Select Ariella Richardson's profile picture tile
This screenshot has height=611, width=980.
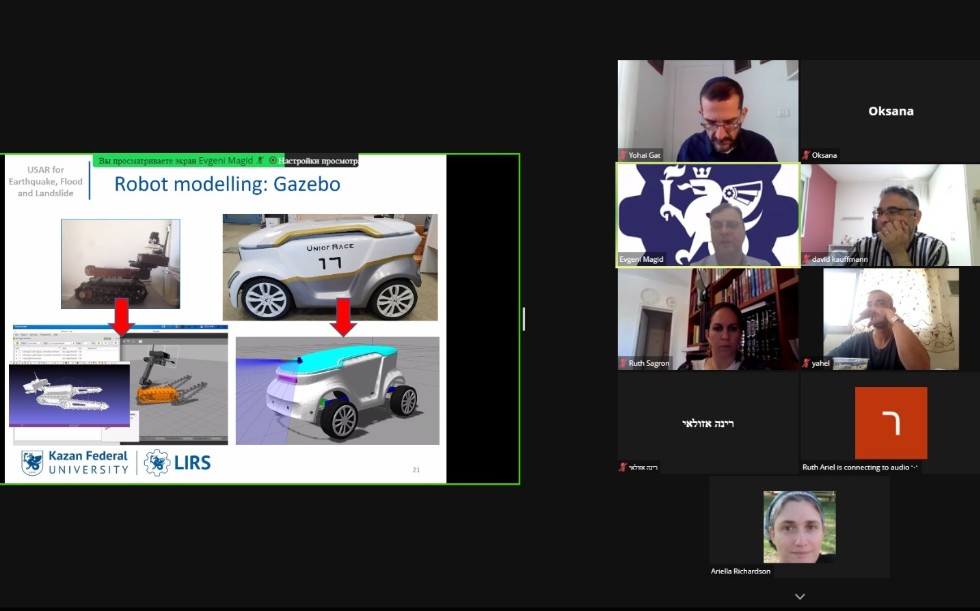[x=799, y=526]
